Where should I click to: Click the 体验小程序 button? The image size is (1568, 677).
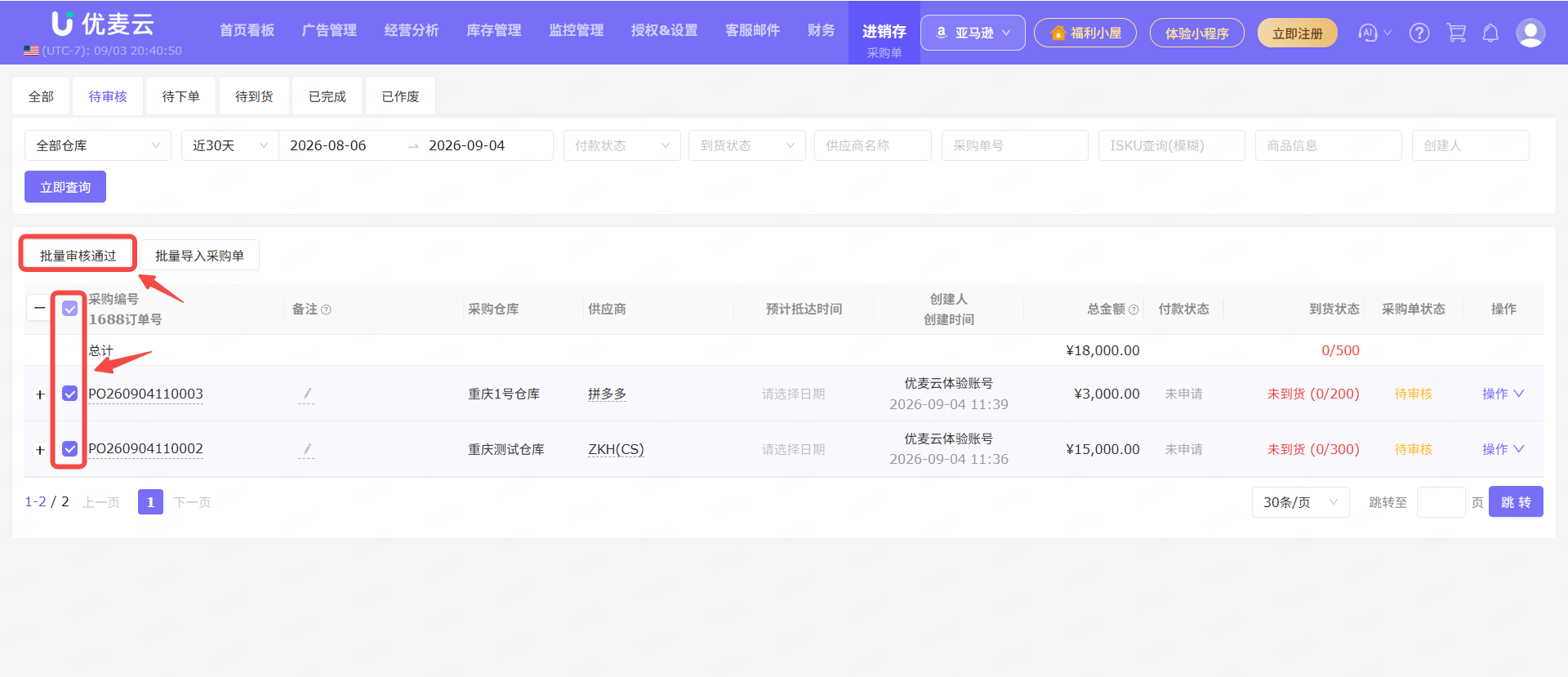tap(1197, 33)
